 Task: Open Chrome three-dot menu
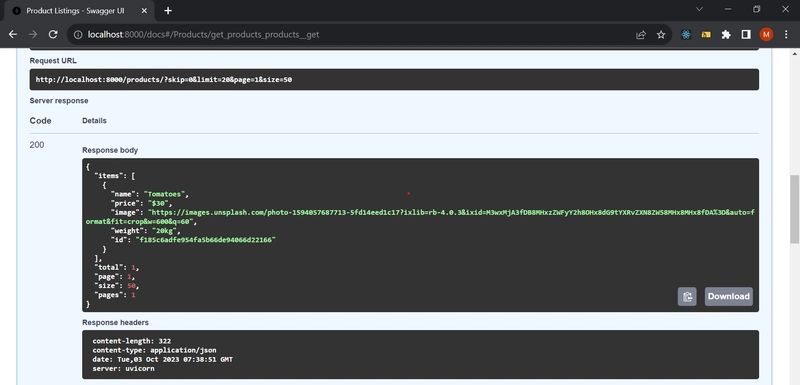pyautogui.click(x=786, y=35)
